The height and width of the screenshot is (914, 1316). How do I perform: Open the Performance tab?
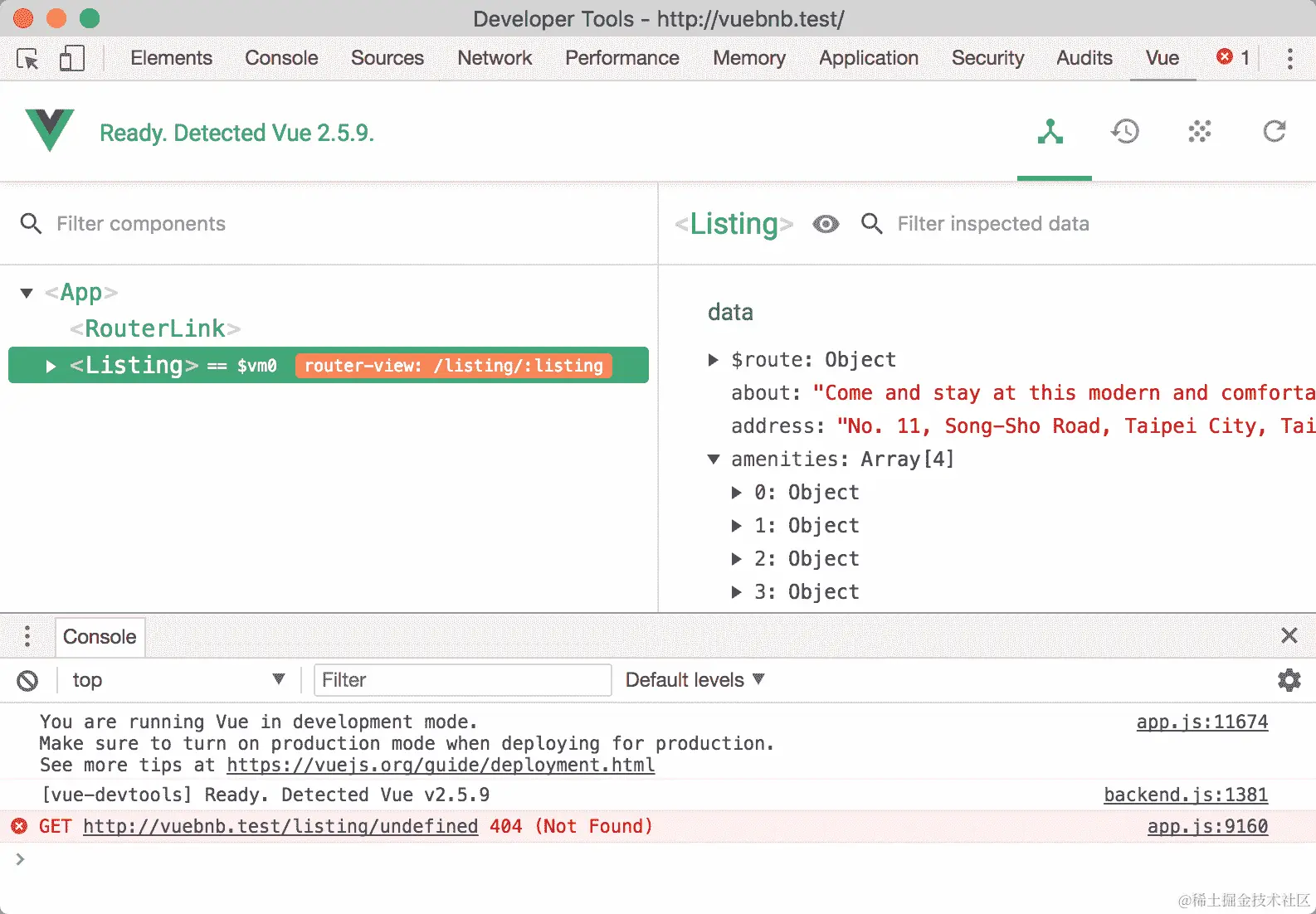(x=621, y=58)
